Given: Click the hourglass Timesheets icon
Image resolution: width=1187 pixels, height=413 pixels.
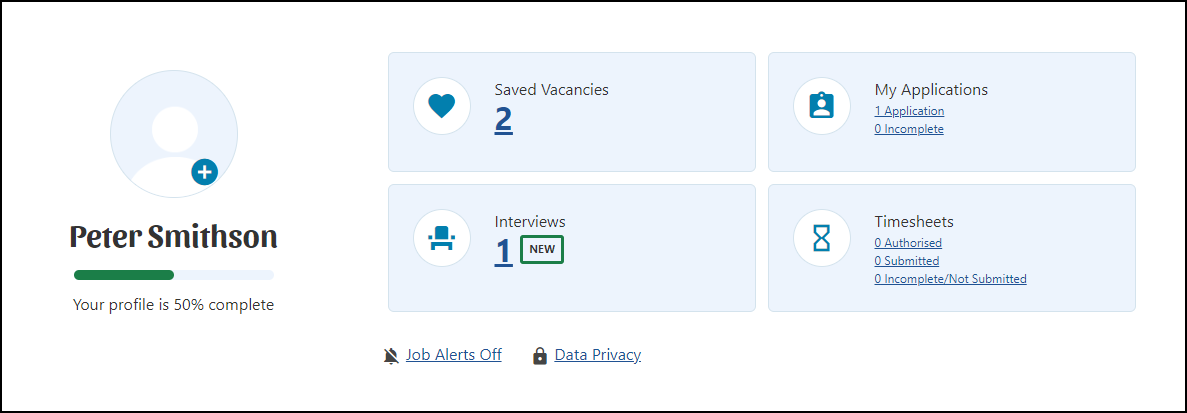Looking at the screenshot, I should [822, 239].
